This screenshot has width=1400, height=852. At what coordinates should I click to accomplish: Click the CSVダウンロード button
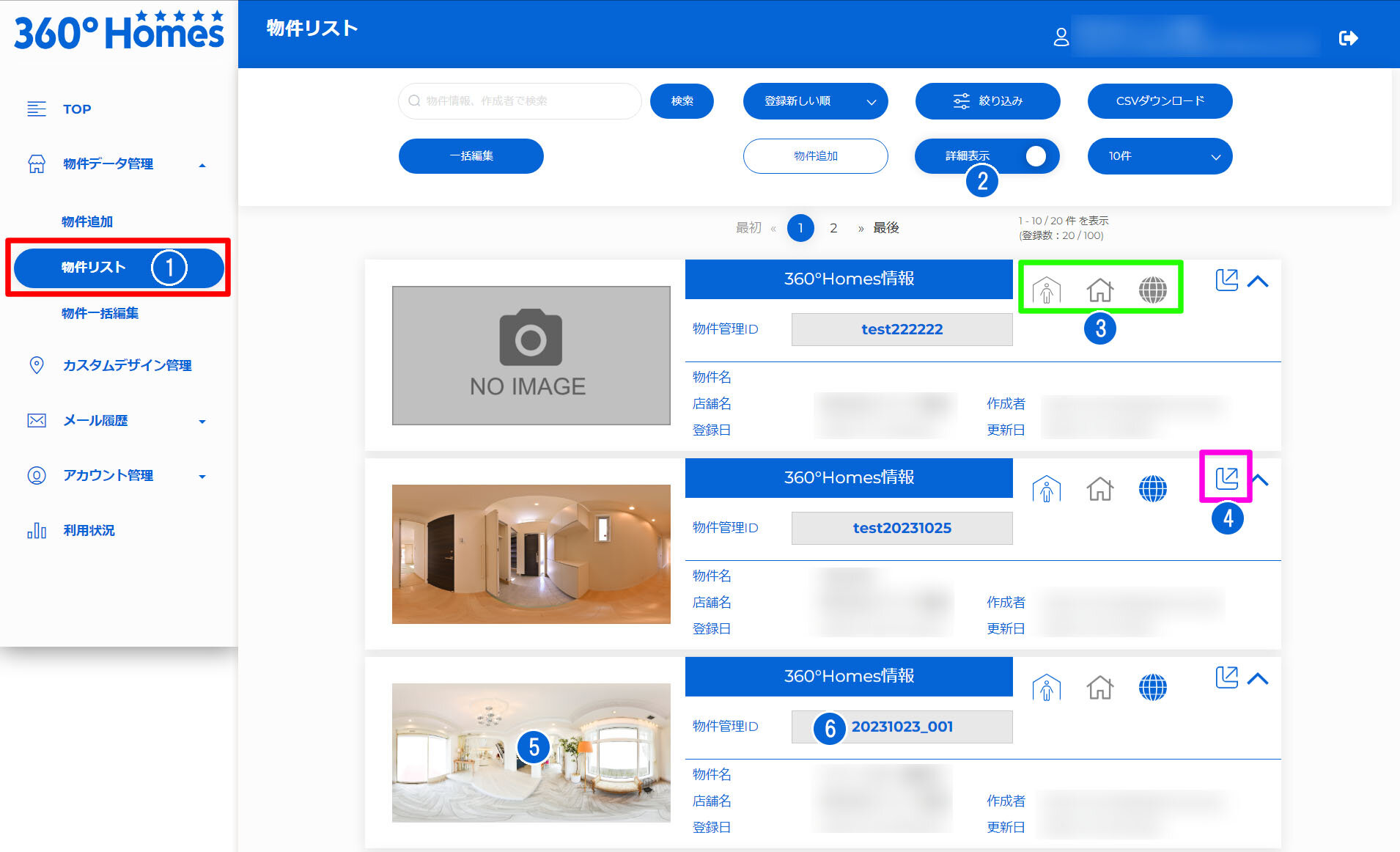tap(1160, 101)
